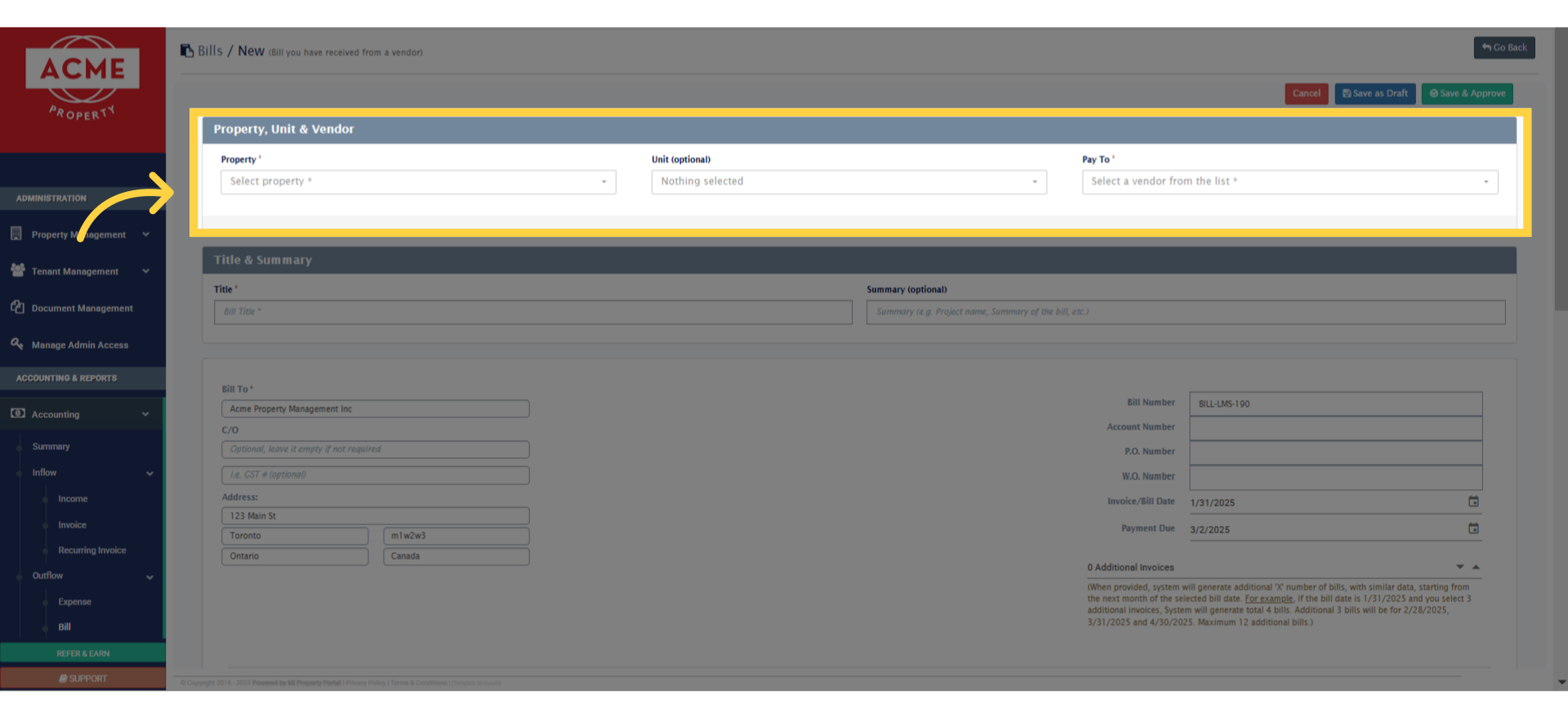Click the Accounting money icon
The image size is (1568, 717).
[x=17, y=413]
